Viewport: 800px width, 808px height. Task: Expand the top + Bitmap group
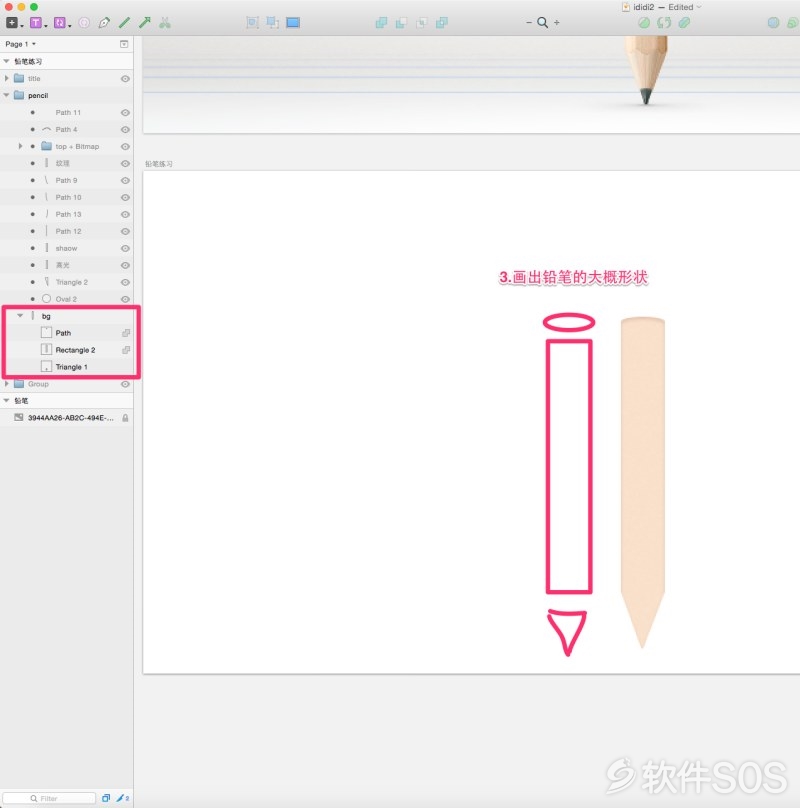click(20, 146)
